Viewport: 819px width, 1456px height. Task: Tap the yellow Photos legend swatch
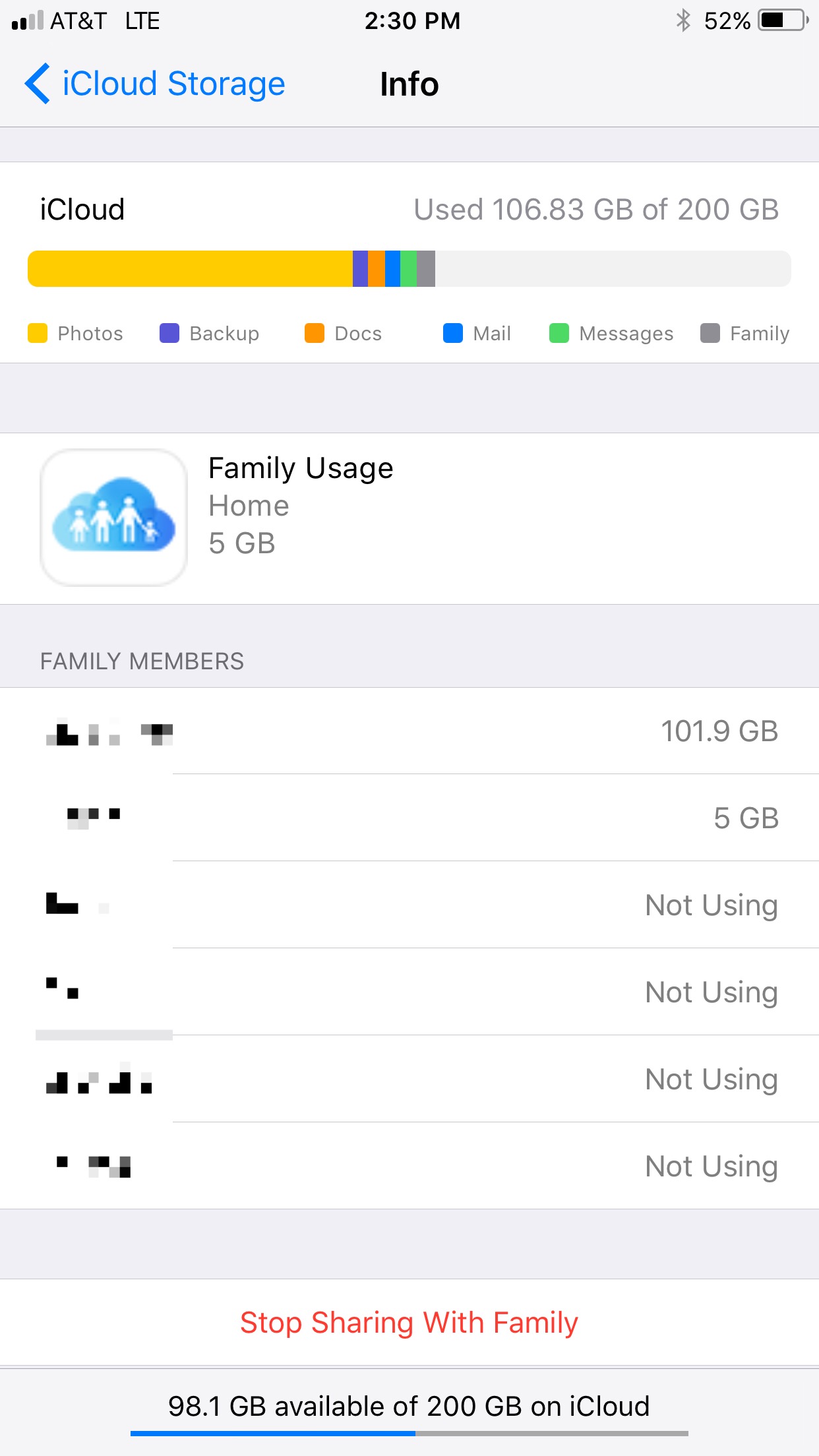click(x=38, y=333)
